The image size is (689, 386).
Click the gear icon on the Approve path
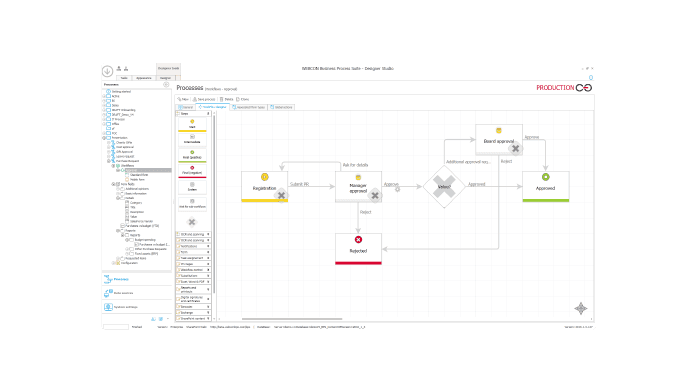(398, 189)
